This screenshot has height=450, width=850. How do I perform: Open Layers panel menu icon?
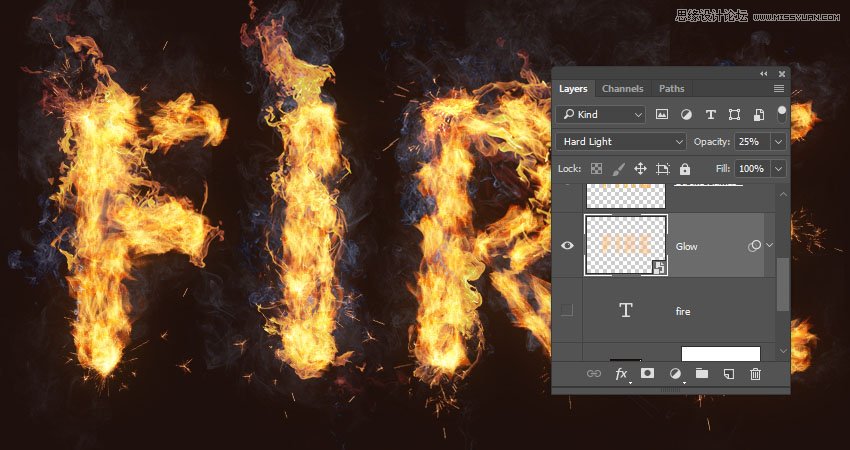(x=779, y=88)
